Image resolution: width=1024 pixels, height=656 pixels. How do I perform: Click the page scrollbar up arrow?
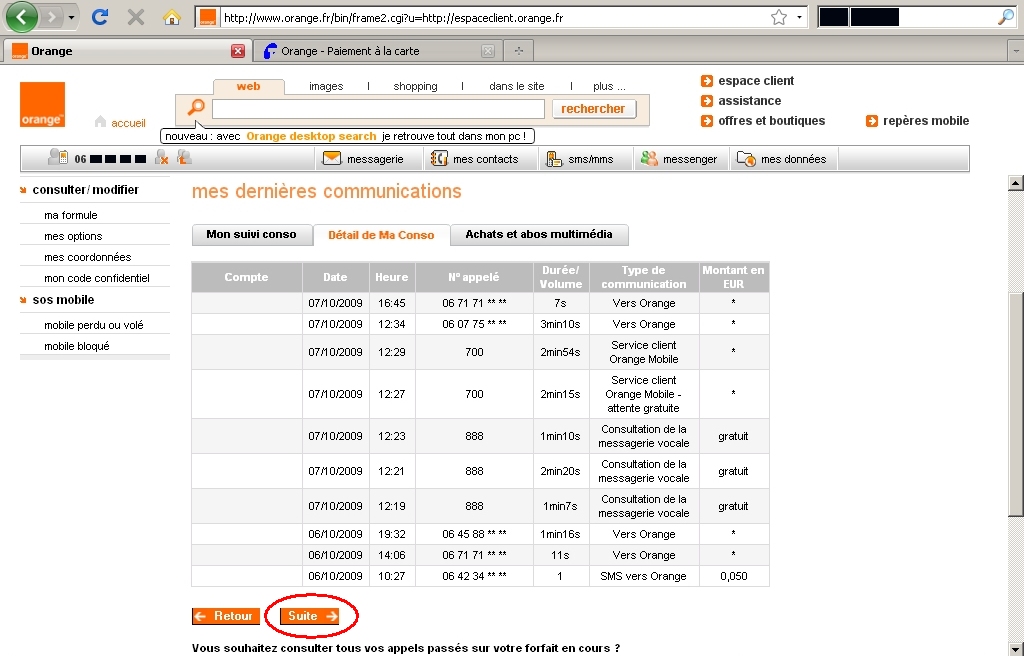pyautogui.click(x=1016, y=184)
